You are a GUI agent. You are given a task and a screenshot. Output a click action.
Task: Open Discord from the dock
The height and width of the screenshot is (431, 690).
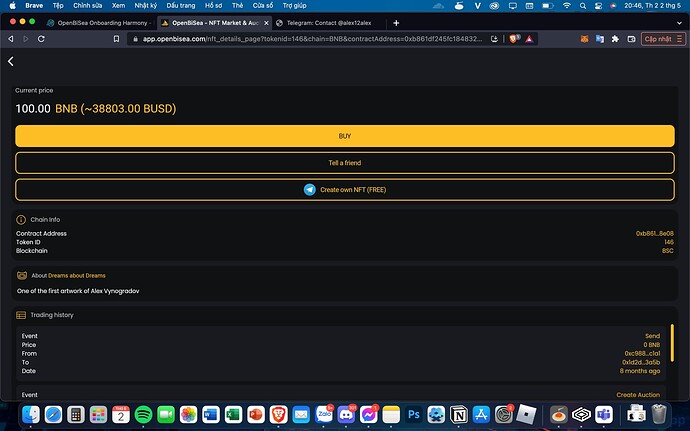point(346,414)
